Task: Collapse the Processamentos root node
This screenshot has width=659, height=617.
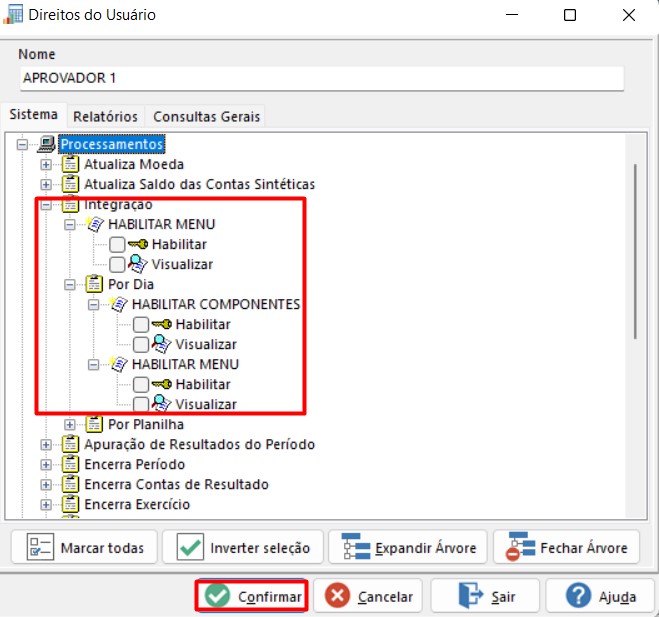Action: click(x=22, y=145)
